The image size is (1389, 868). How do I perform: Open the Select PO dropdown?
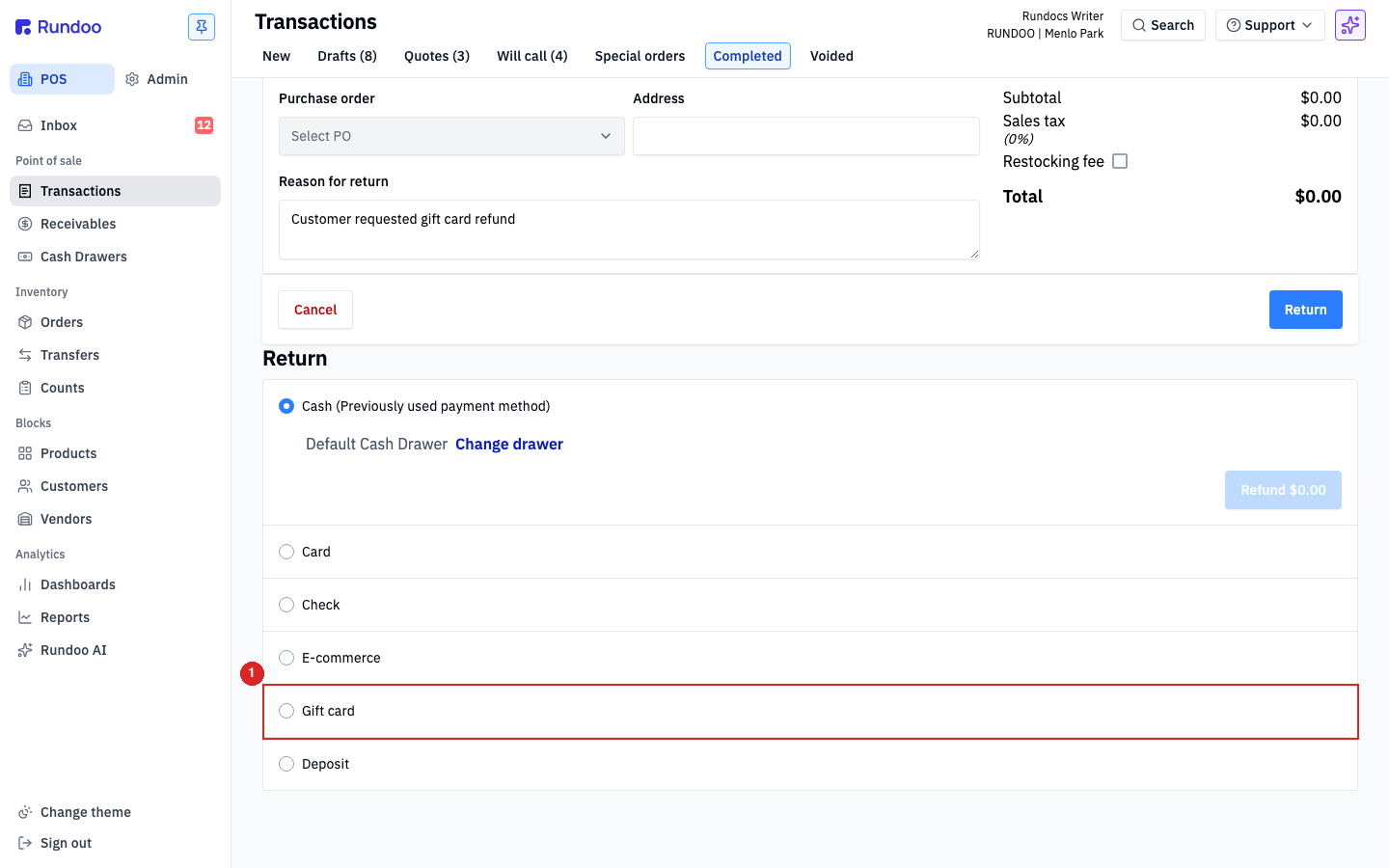click(x=451, y=136)
